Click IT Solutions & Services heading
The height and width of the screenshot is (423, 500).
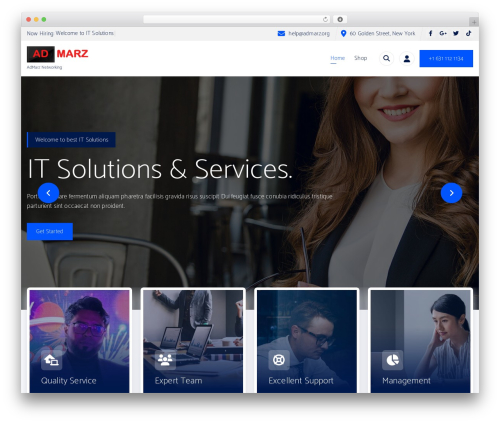point(160,169)
